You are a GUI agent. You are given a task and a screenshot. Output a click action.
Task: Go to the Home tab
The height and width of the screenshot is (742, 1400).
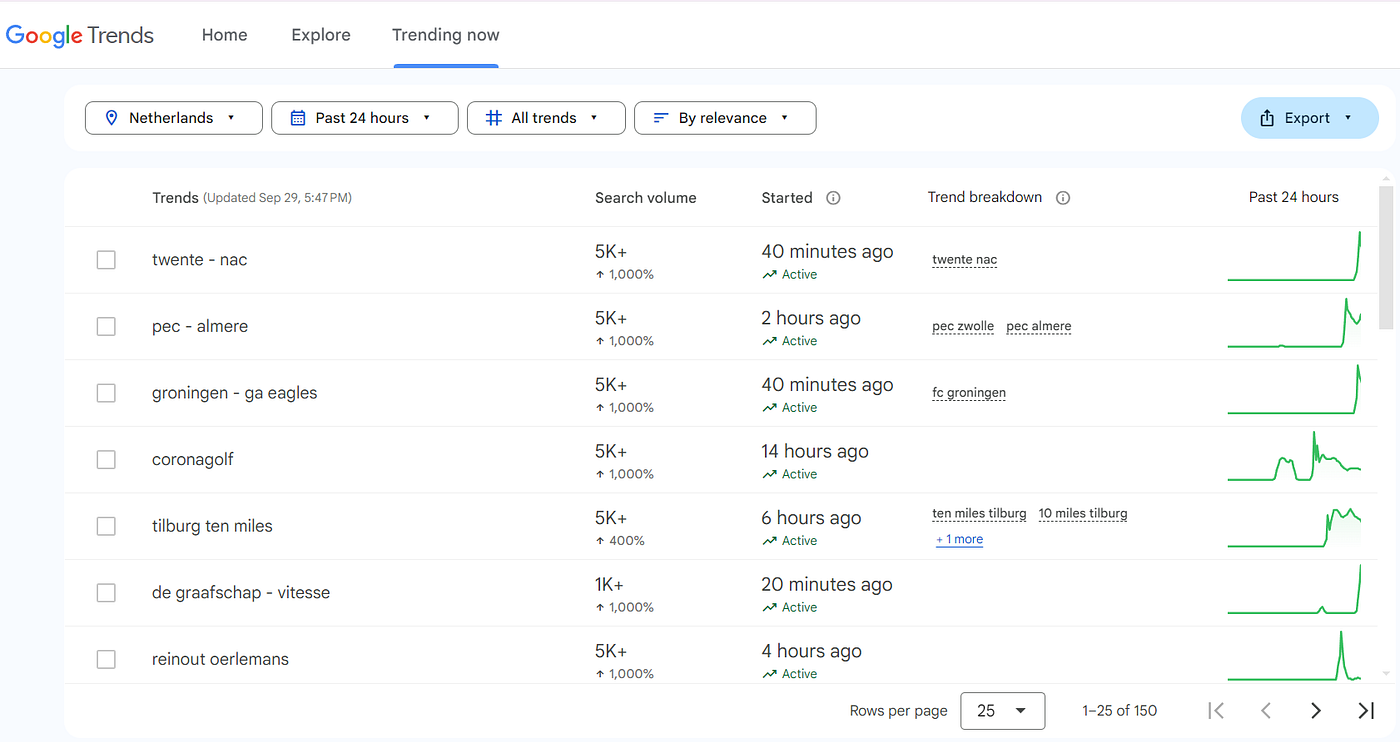[x=225, y=35]
